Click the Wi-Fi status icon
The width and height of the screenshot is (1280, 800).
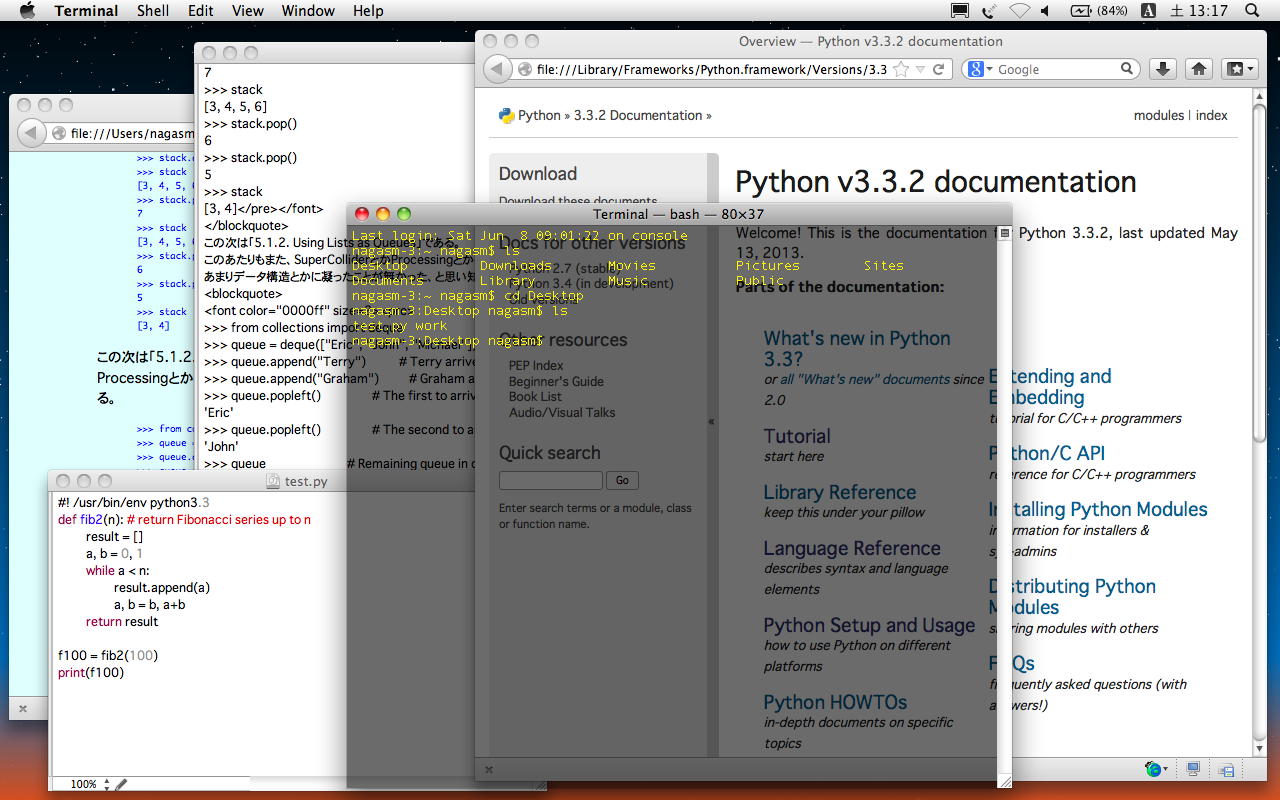point(1019,11)
